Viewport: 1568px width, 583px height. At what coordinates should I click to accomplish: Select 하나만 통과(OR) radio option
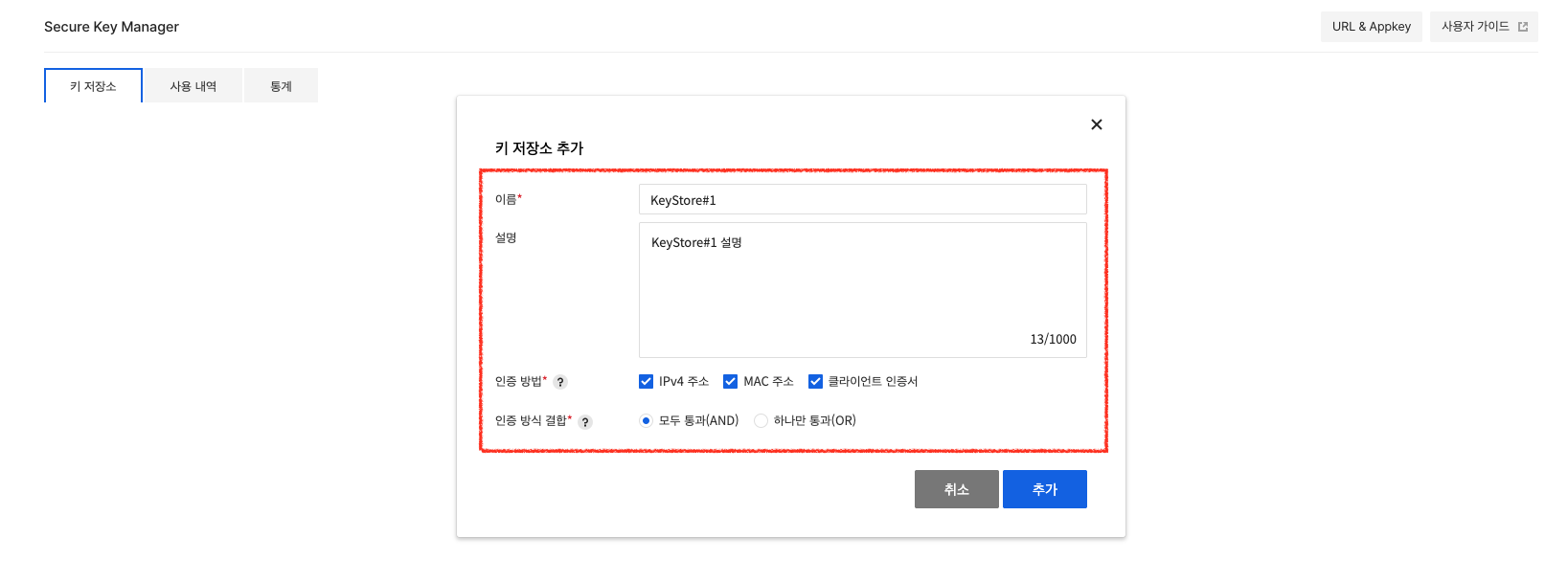click(761, 420)
